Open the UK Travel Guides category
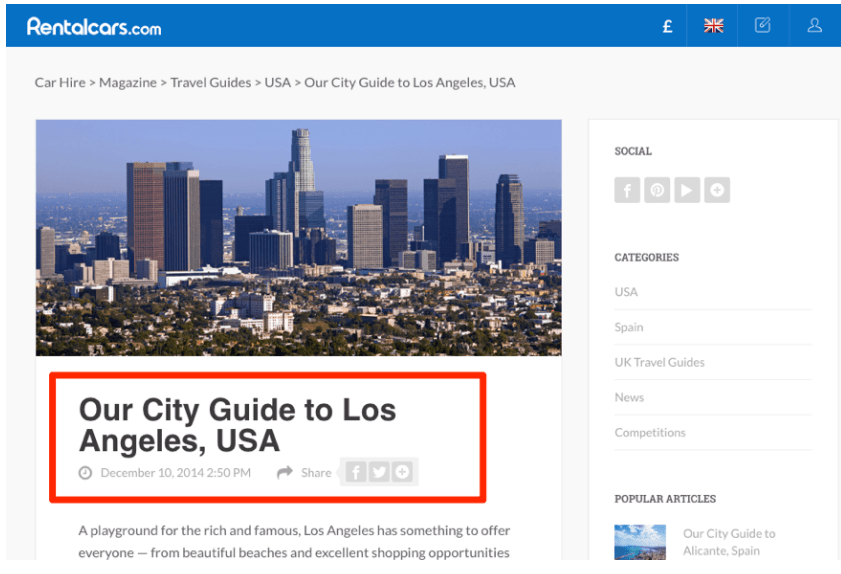The width and height of the screenshot is (841, 574). (x=659, y=362)
